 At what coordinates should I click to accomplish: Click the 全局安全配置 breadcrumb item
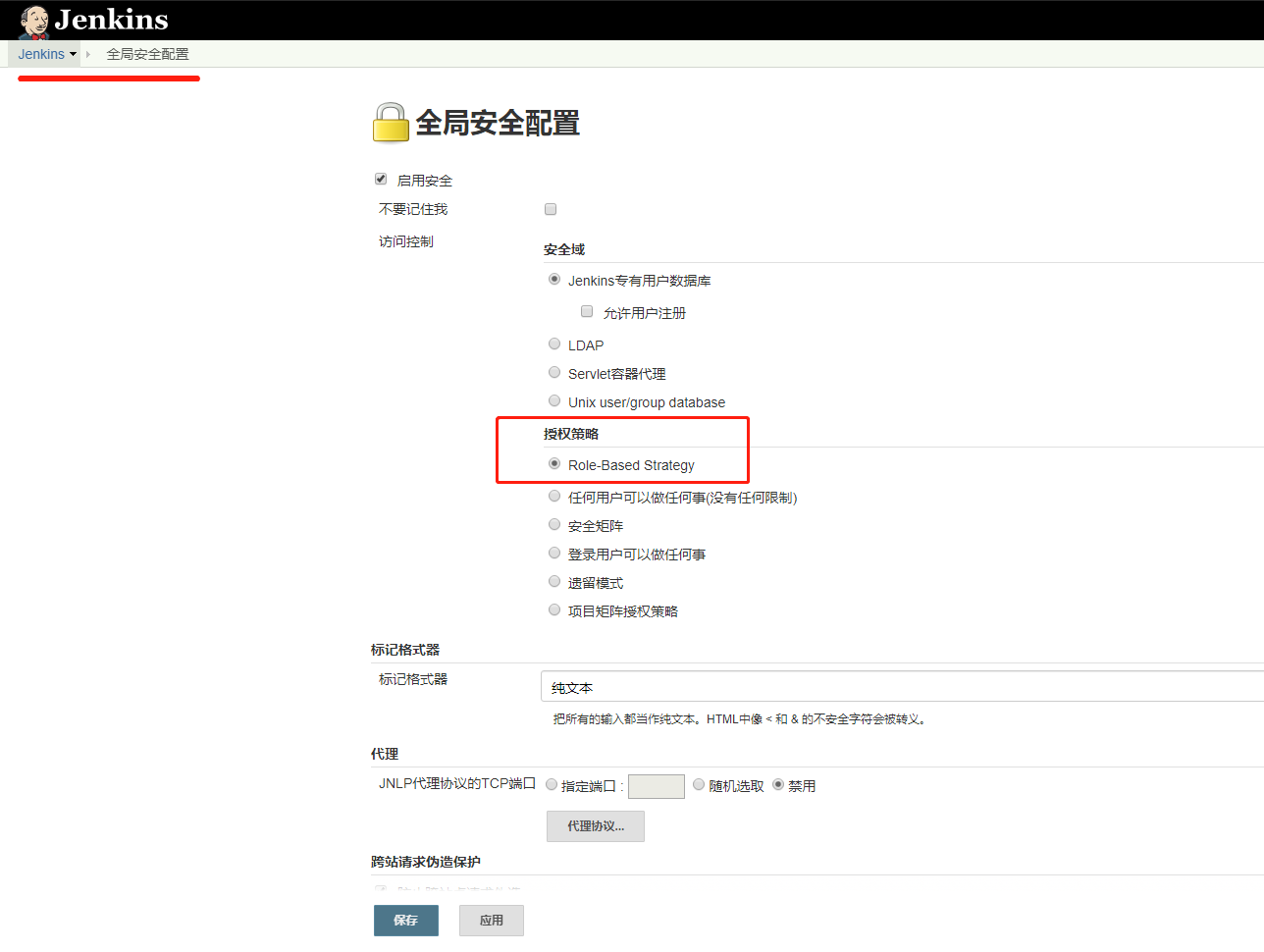(x=147, y=54)
